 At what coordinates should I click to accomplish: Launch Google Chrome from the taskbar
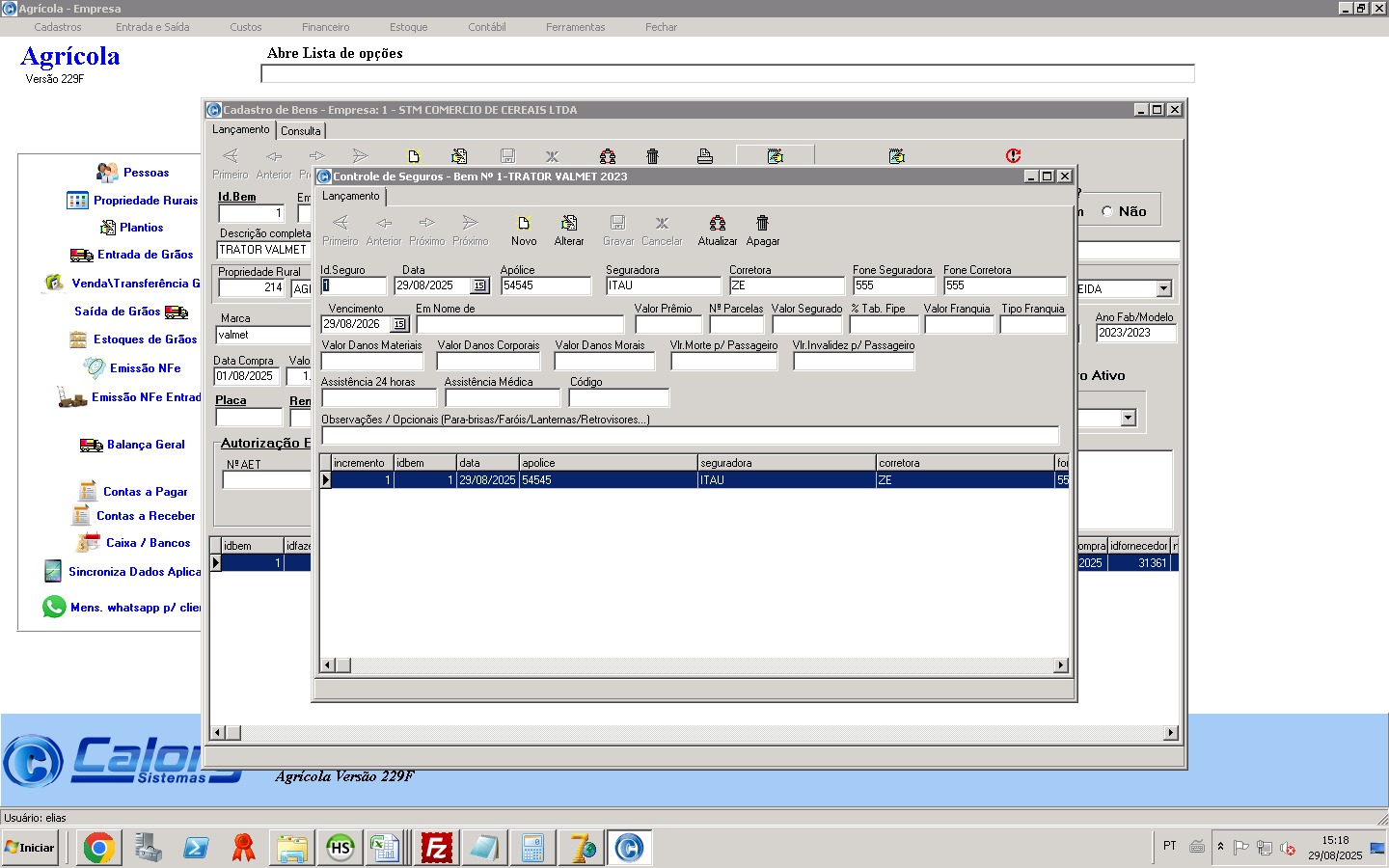click(98, 848)
